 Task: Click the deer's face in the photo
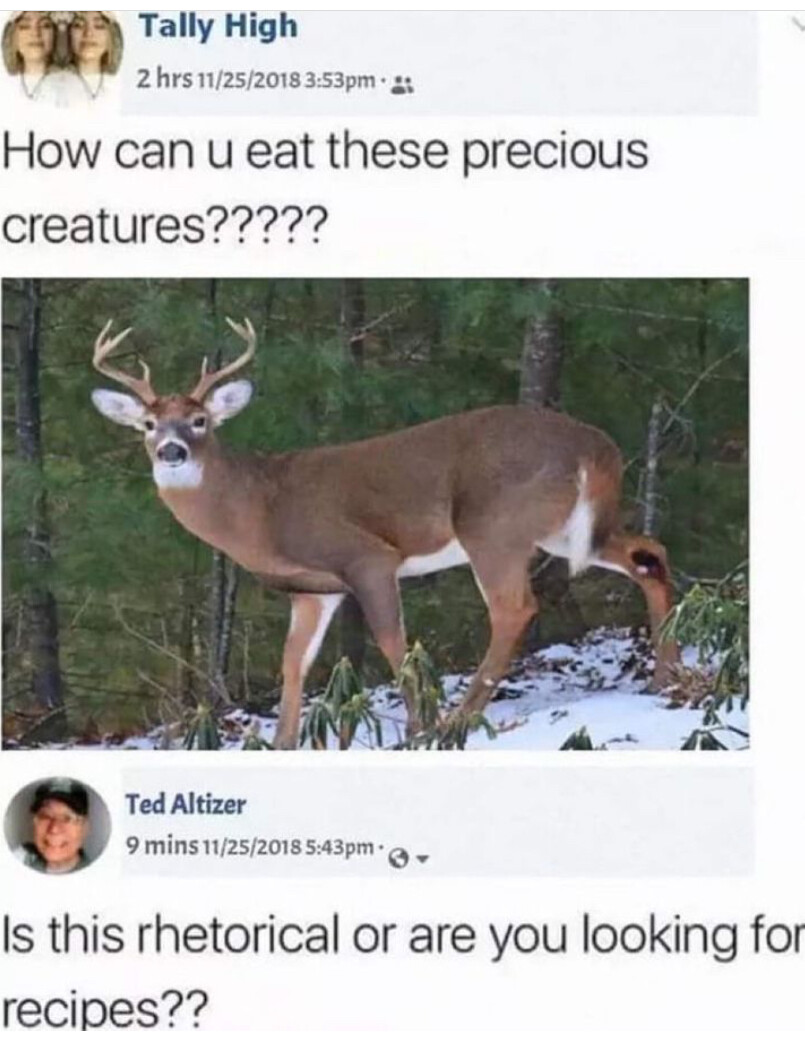175,443
